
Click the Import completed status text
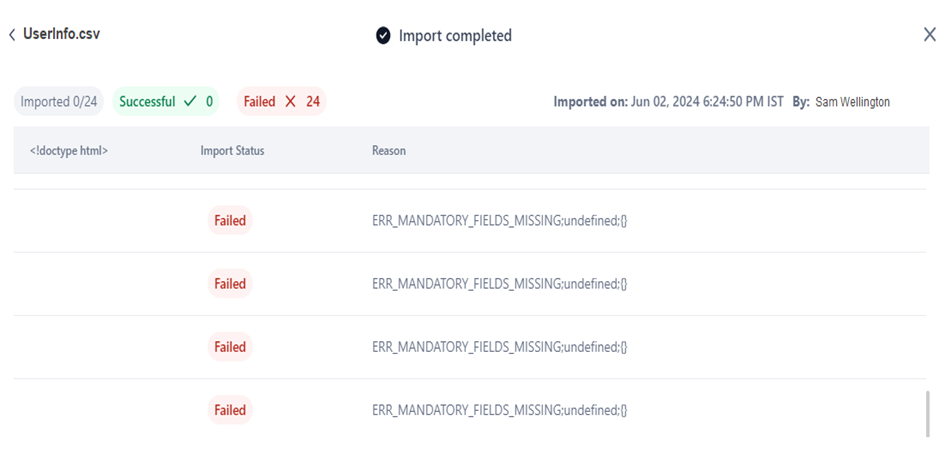pyautogui.click(x=455, y=36)
